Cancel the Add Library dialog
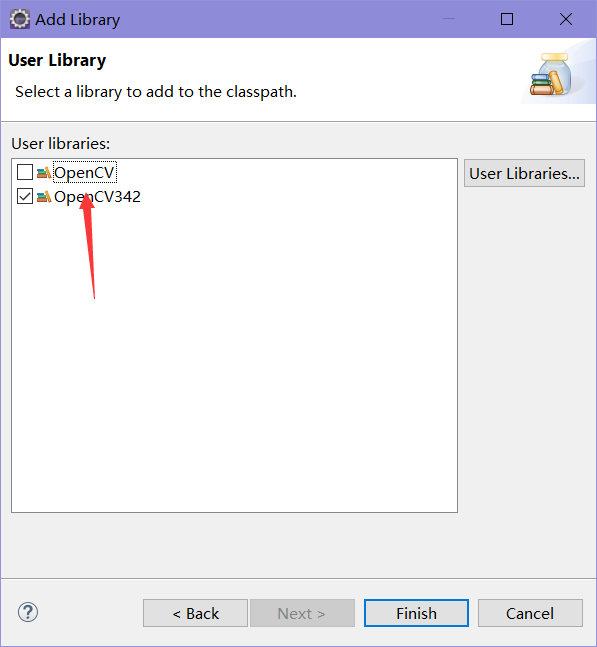 click(x=530, y=613)
